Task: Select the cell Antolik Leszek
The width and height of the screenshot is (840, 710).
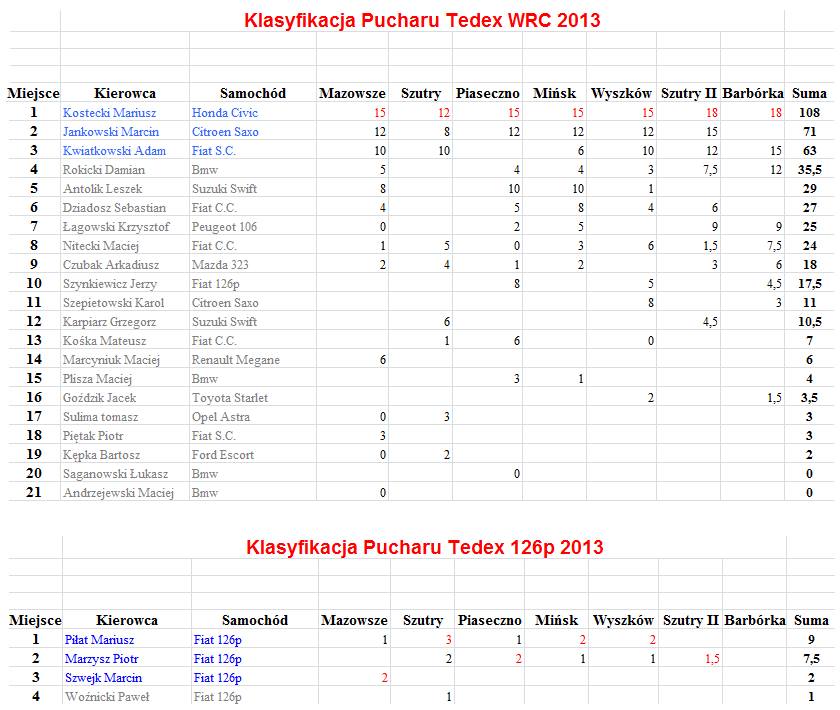Action: 102,189
